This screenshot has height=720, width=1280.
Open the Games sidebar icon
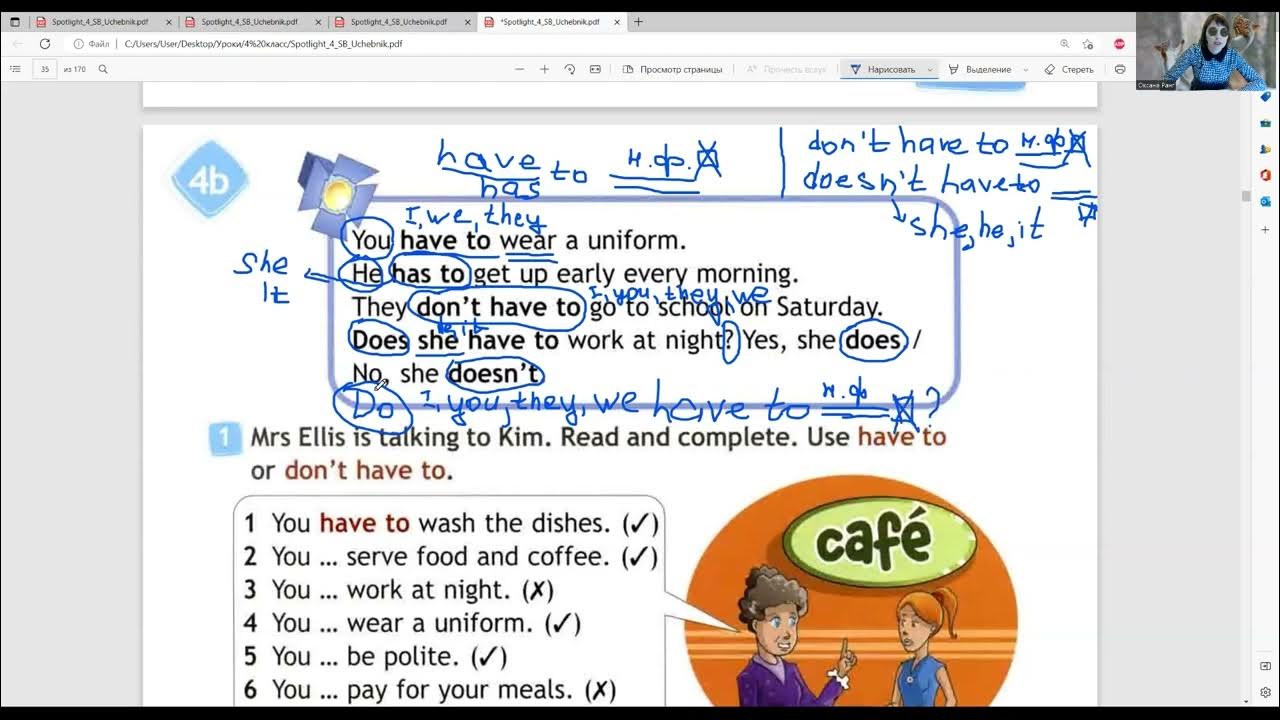[x=1266, y=149]
